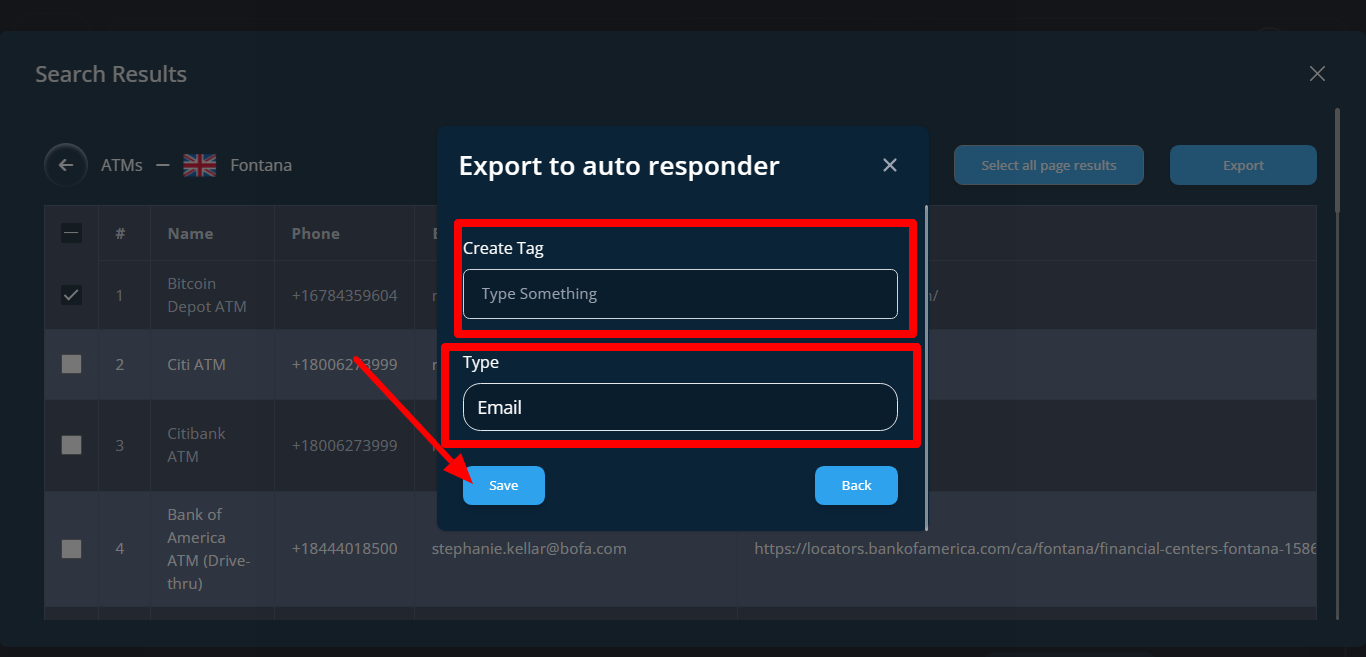
Task: Tick the Bank of America ATM checkbox
Action: (x=71, y=548)
